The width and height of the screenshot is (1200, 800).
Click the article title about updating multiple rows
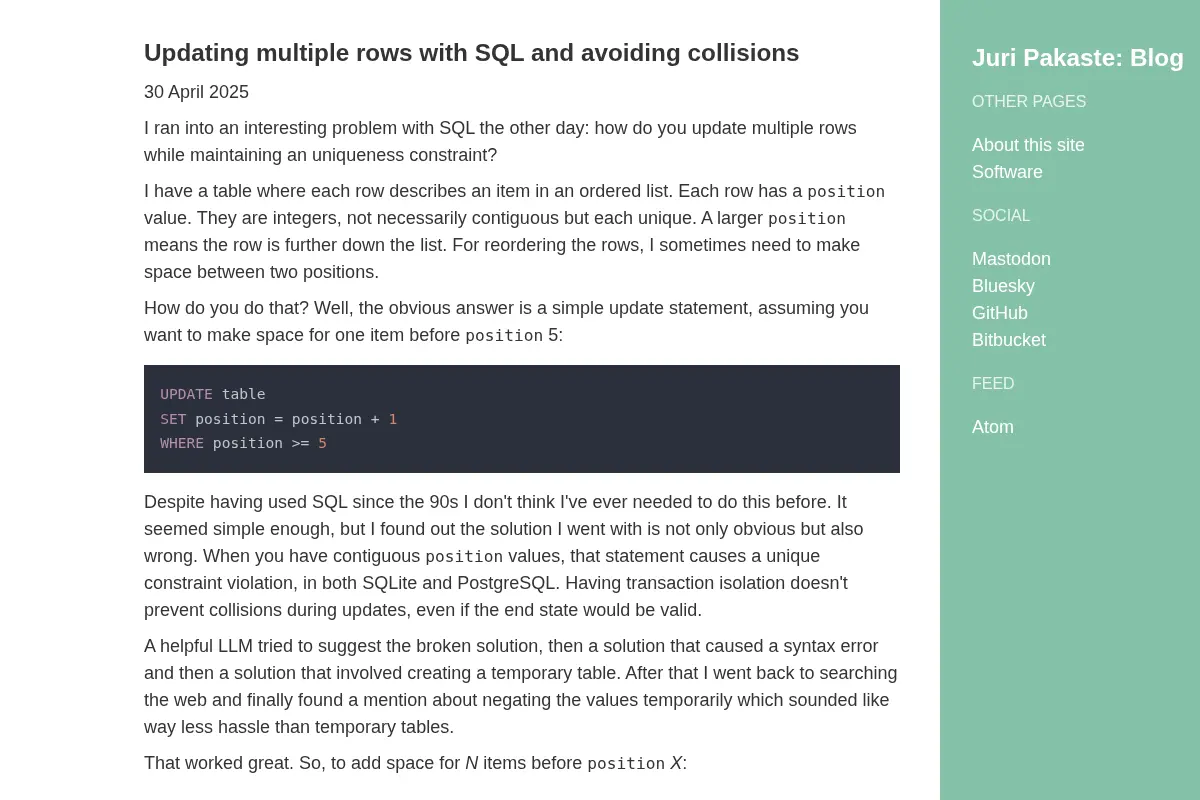point(472,53)
